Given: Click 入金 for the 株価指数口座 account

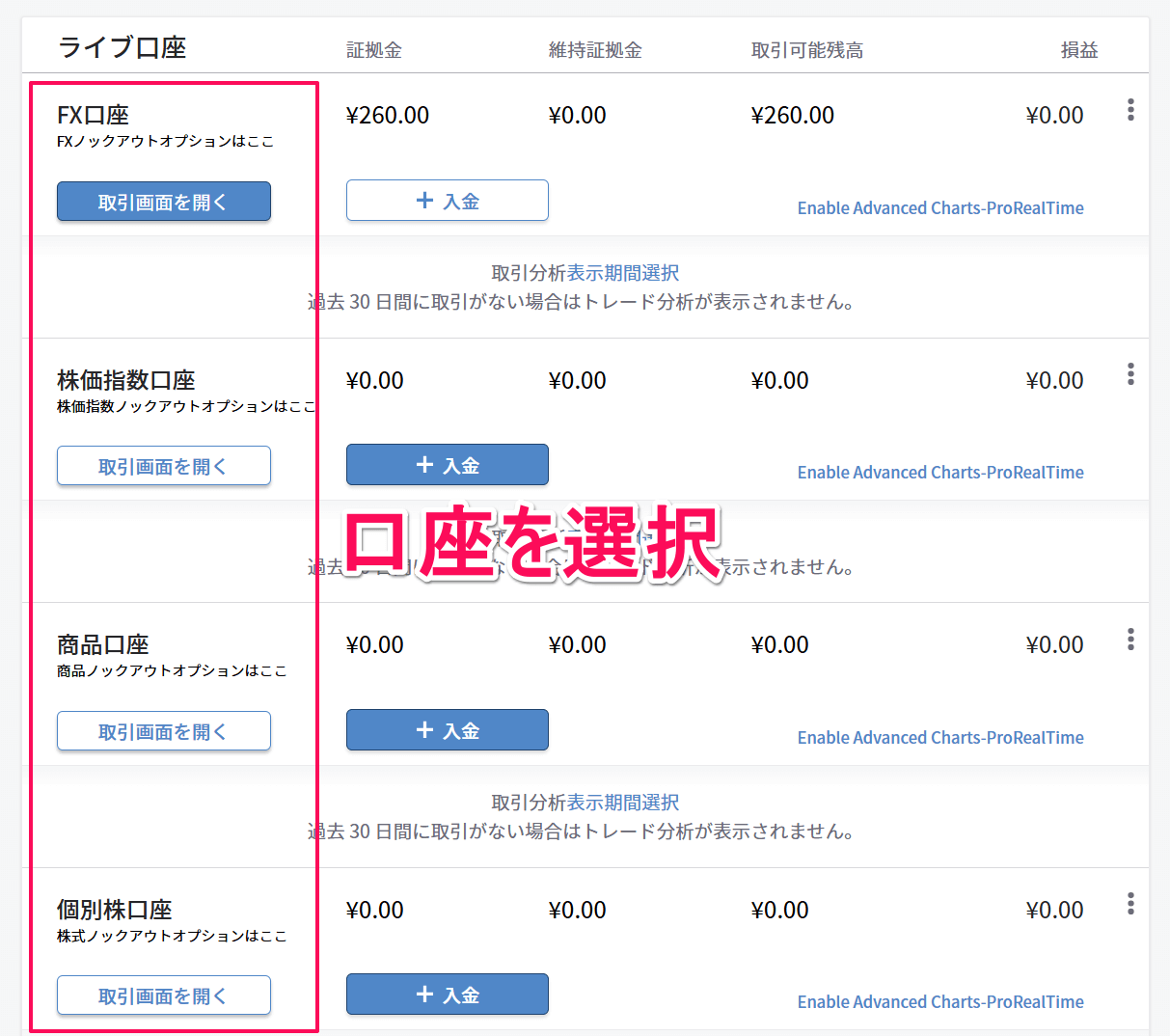Looking at the screenshot, I should click(447, 465).
